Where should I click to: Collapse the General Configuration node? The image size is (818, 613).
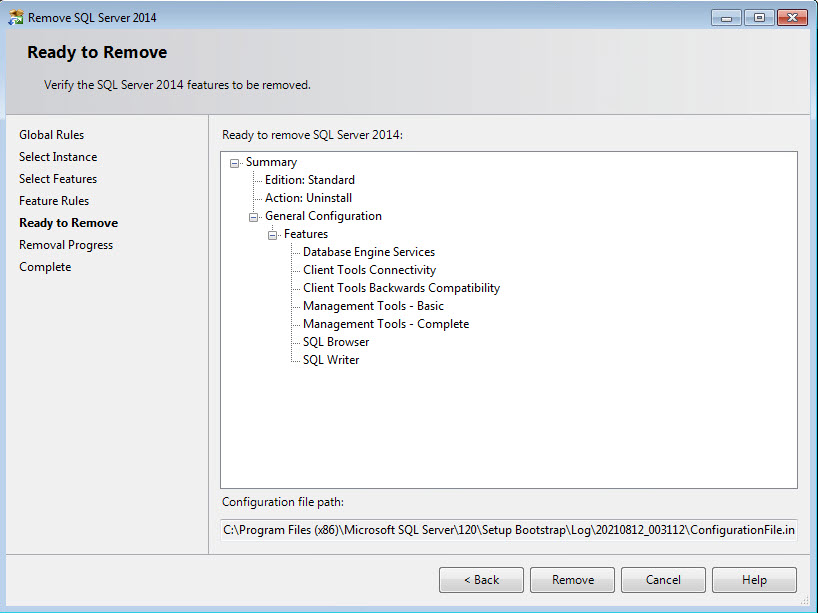(254, 217)
